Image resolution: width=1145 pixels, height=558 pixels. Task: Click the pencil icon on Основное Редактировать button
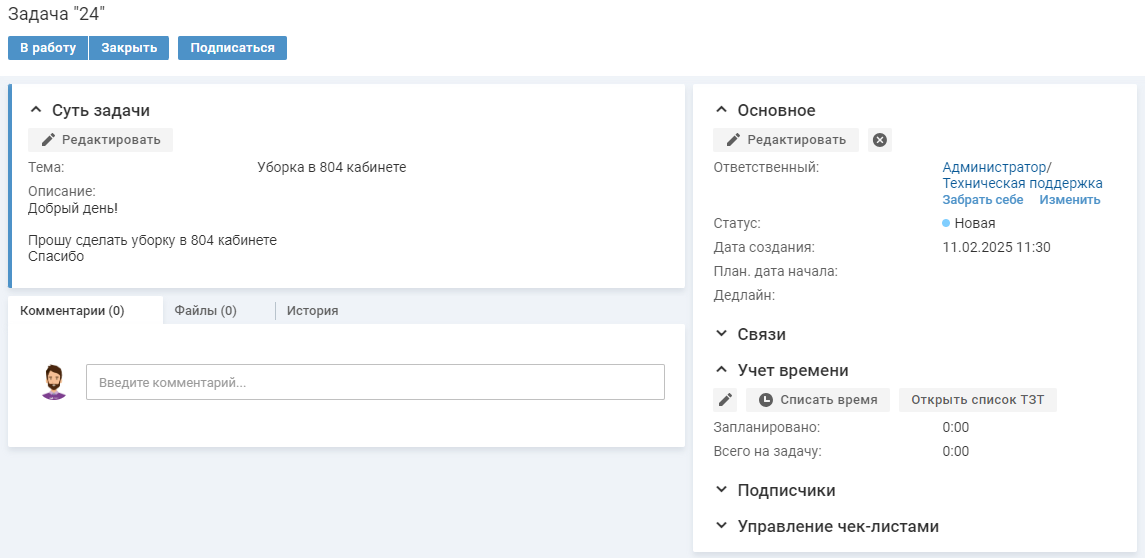[734, 140]
